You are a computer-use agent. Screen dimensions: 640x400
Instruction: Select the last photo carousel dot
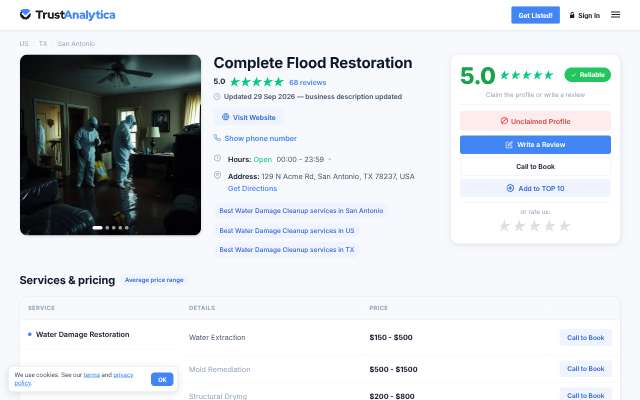tap(127, 228)
